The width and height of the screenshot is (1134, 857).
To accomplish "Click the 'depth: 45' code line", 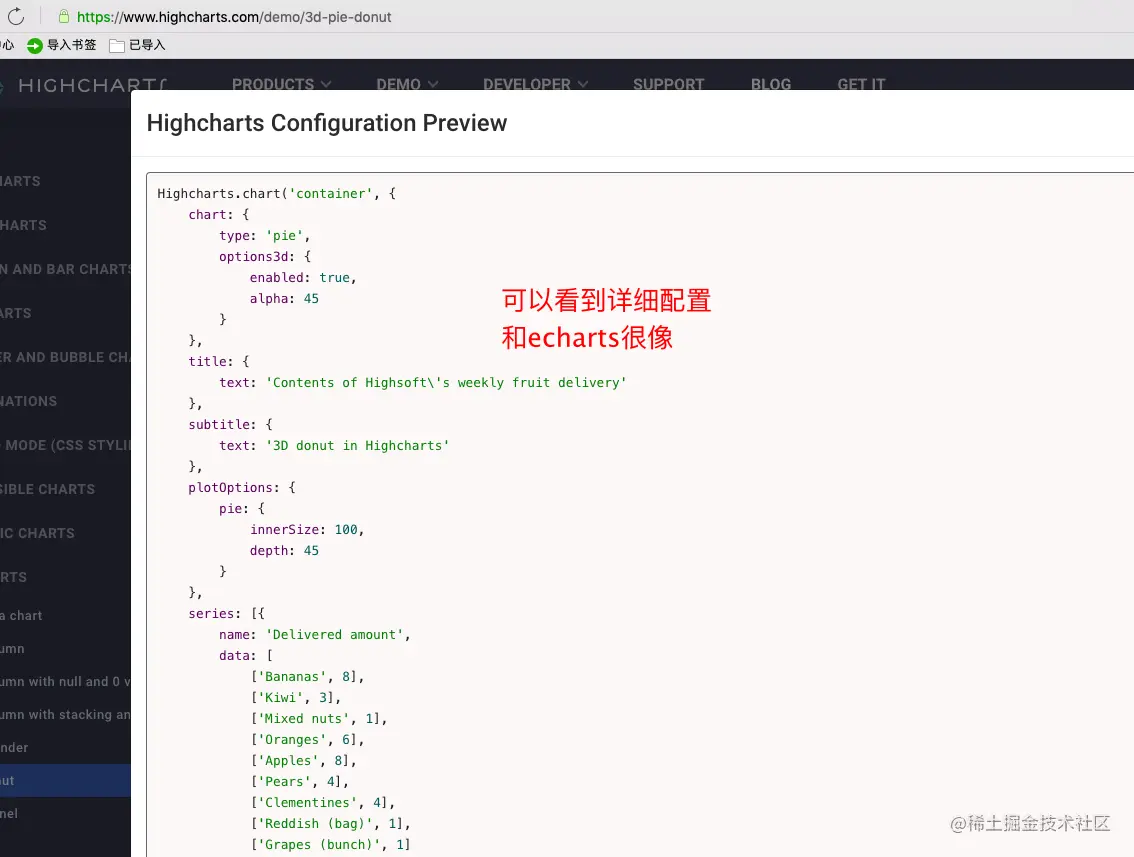I will point(284,550).
